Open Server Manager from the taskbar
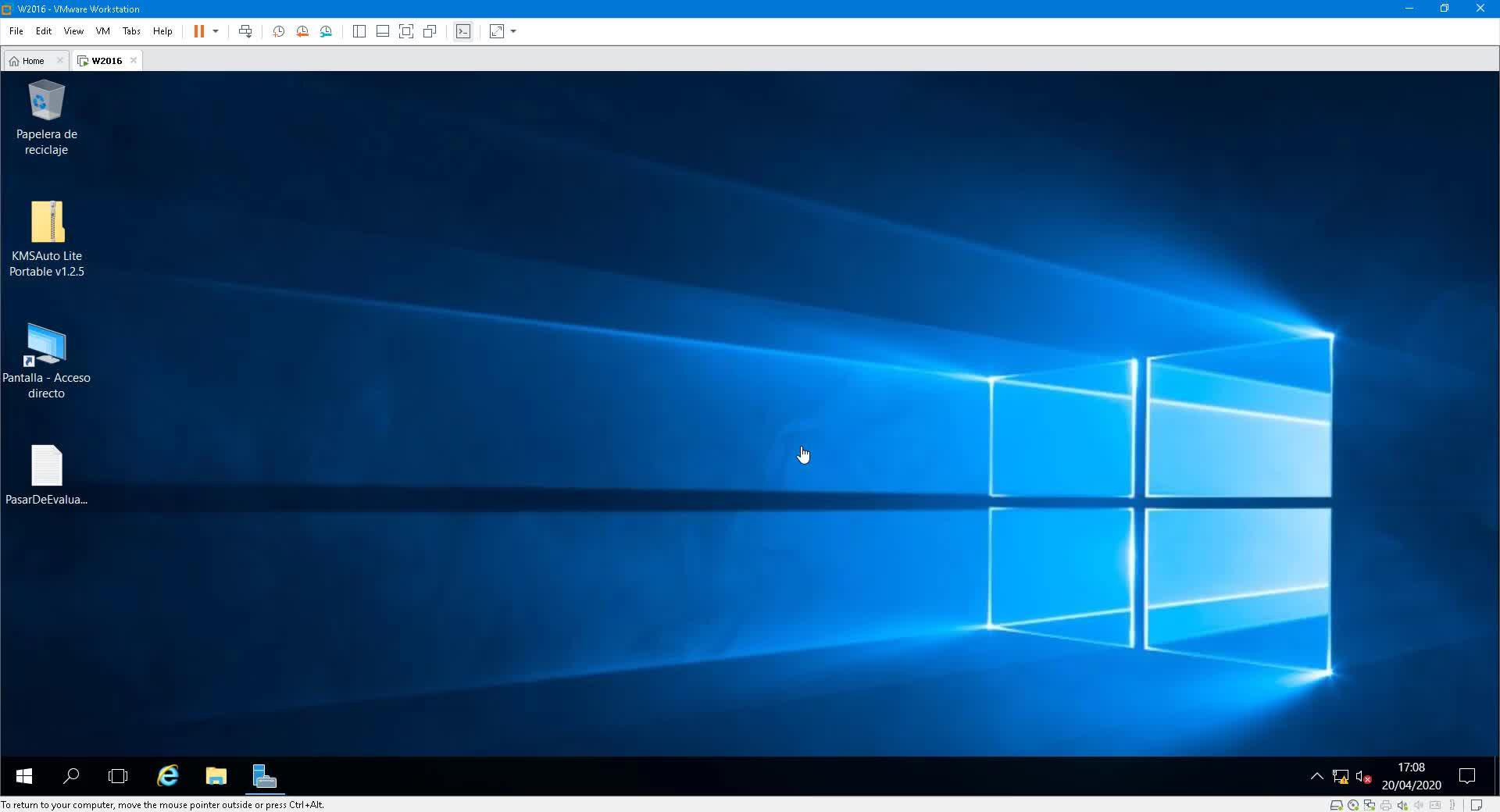This screenshot has width=1500, height=812. [265, 776]
